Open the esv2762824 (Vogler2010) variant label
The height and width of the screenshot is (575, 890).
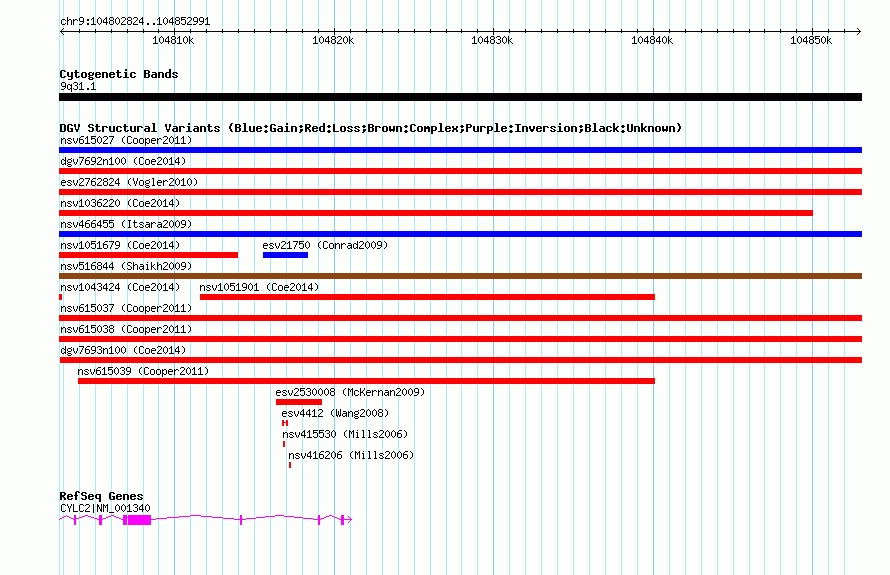[129, 182]
